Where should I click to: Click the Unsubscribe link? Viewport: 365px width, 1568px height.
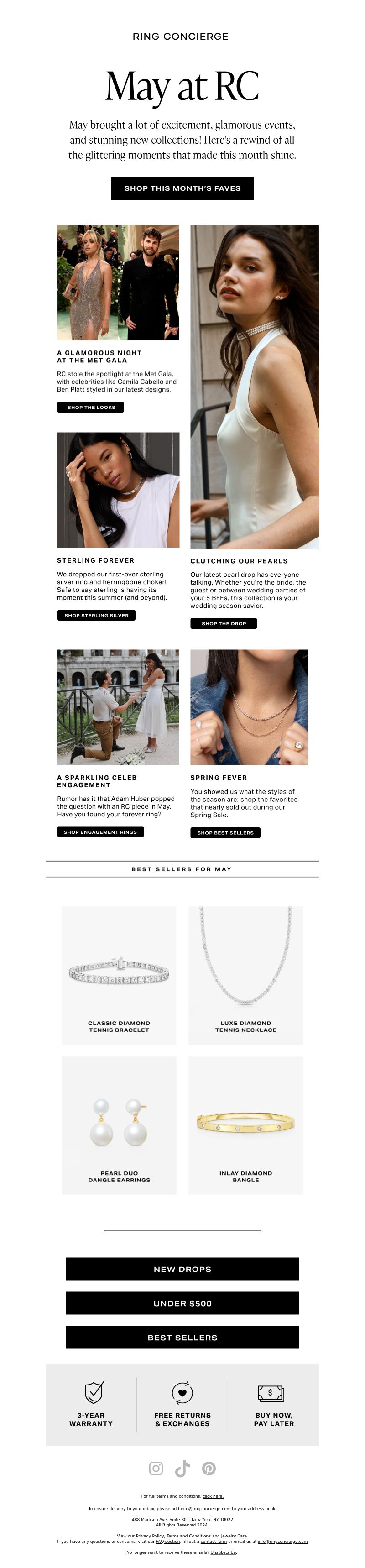tap(223, 1552)
